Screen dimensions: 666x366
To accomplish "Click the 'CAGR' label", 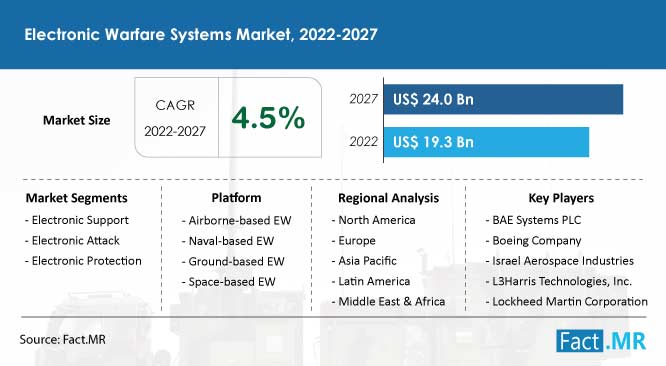I will click(175, 105).
